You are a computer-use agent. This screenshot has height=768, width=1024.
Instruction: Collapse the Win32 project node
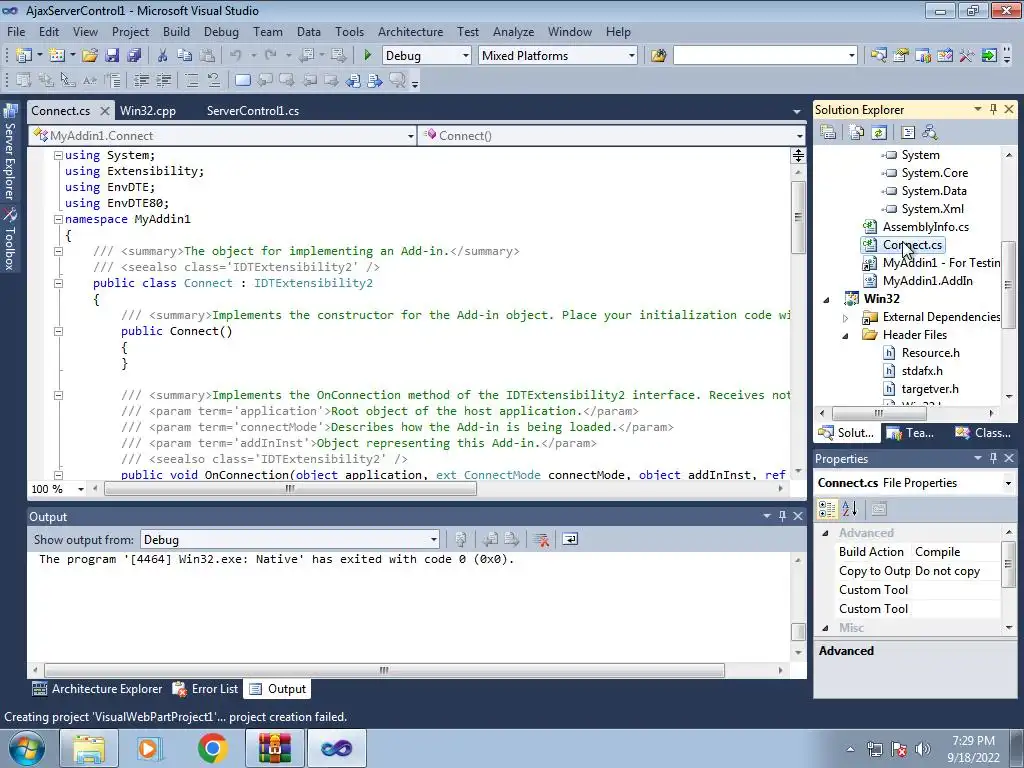(827, 300)
